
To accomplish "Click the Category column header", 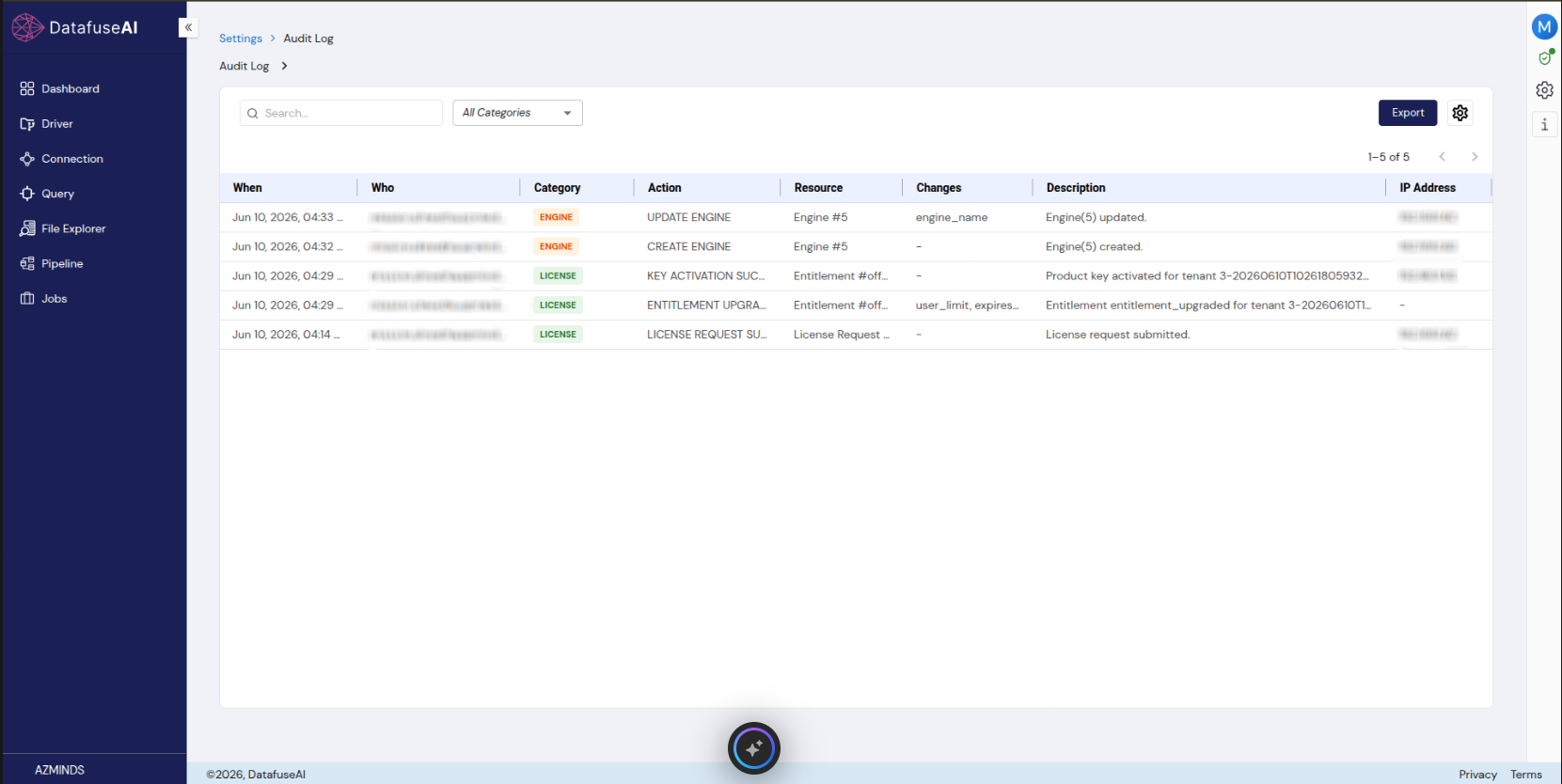I will click(x=557, y=188).
